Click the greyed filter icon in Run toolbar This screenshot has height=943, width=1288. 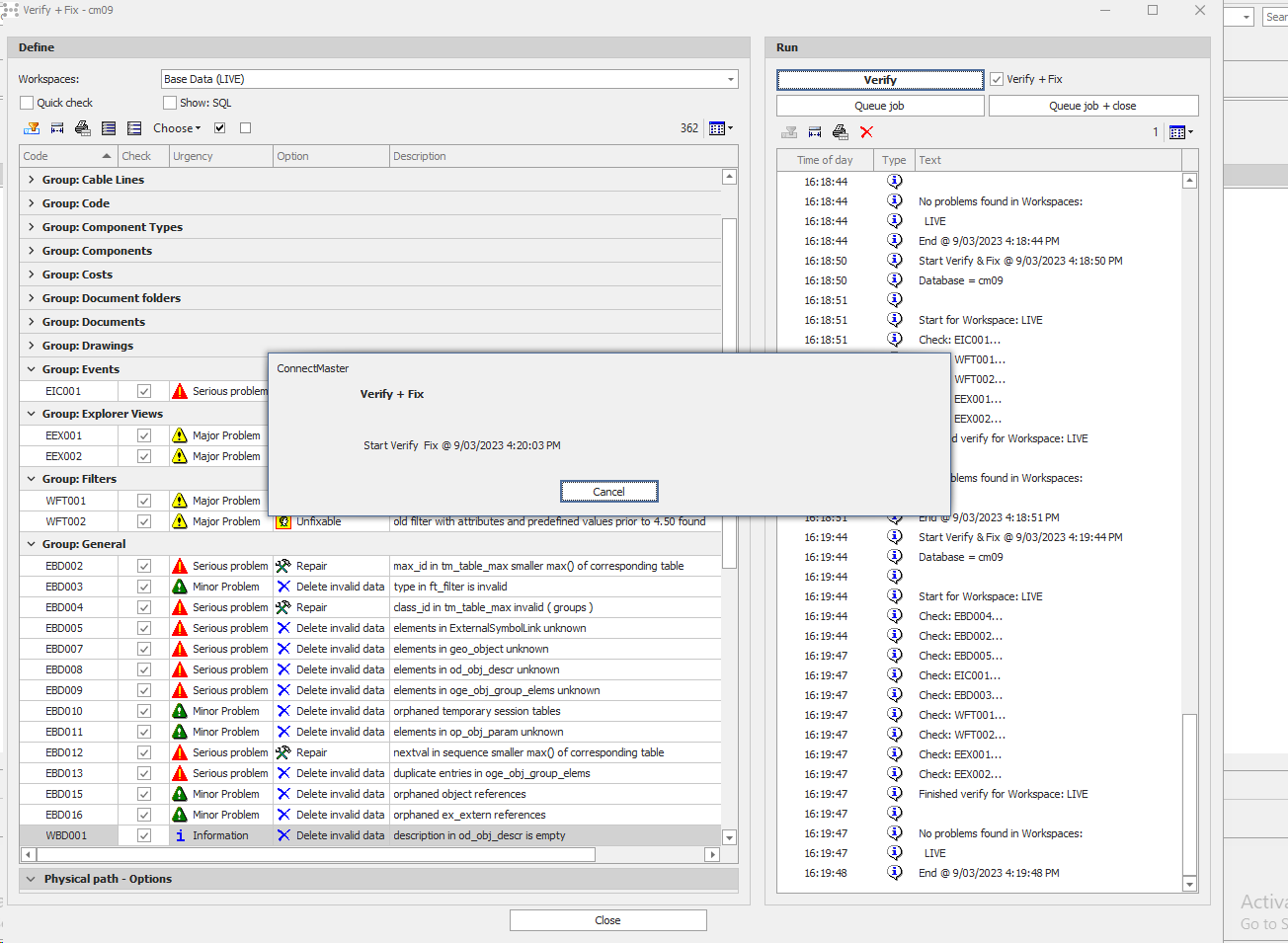[789, 132]
